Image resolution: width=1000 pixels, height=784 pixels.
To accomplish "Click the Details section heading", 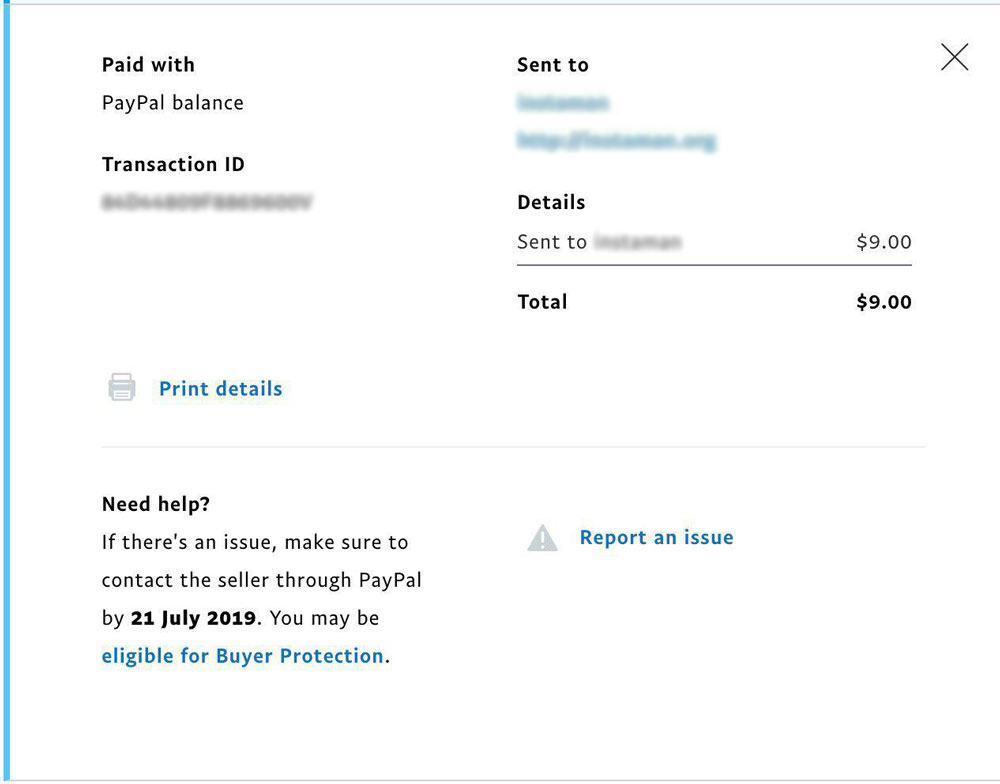I will tap(551, 202).
